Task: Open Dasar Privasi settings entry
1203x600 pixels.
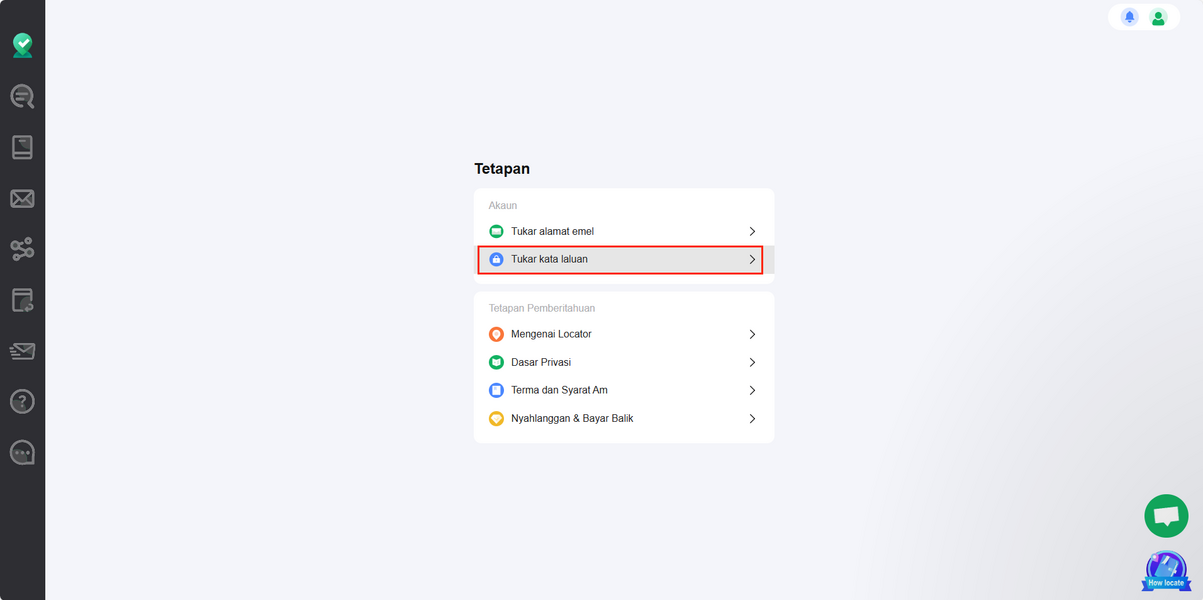Action: click(x=624, y=362)
